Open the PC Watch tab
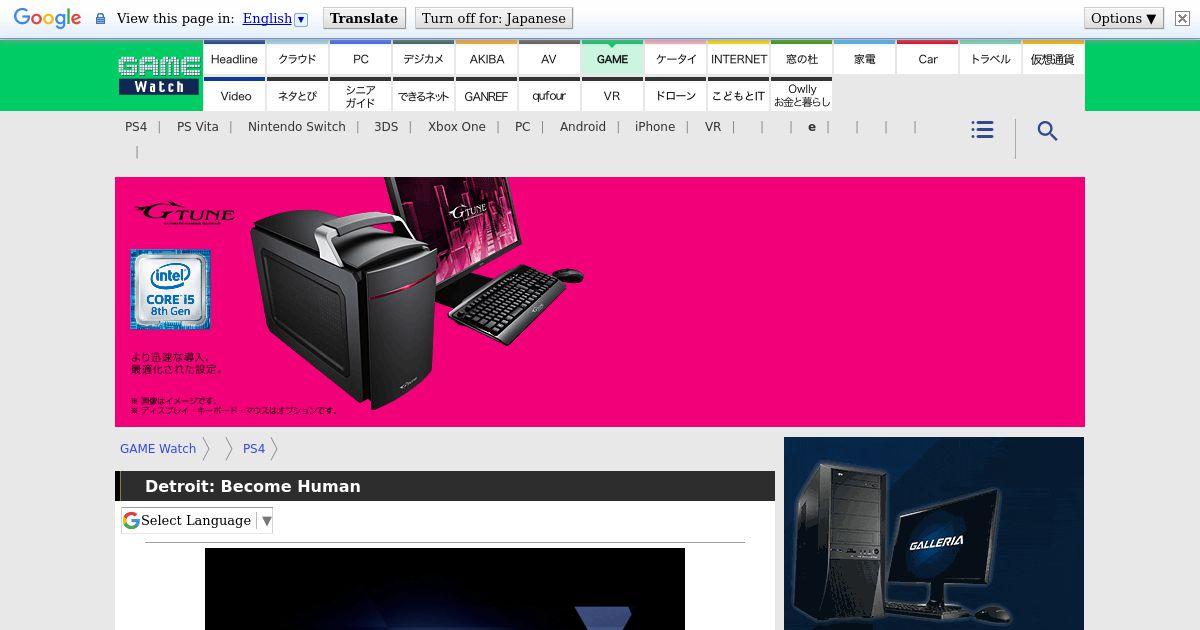Viewport: 1200px width, 630px height. pos(360,59)
